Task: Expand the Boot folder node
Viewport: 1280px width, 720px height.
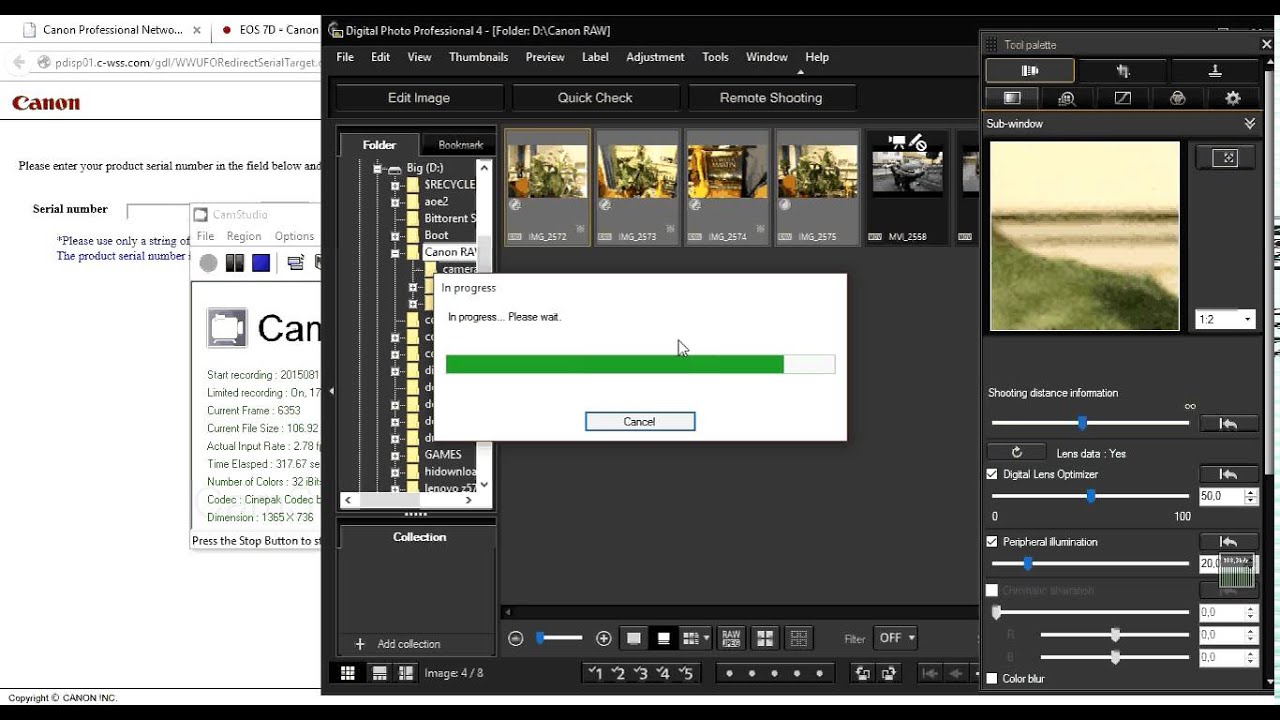Action: point(395,235)
